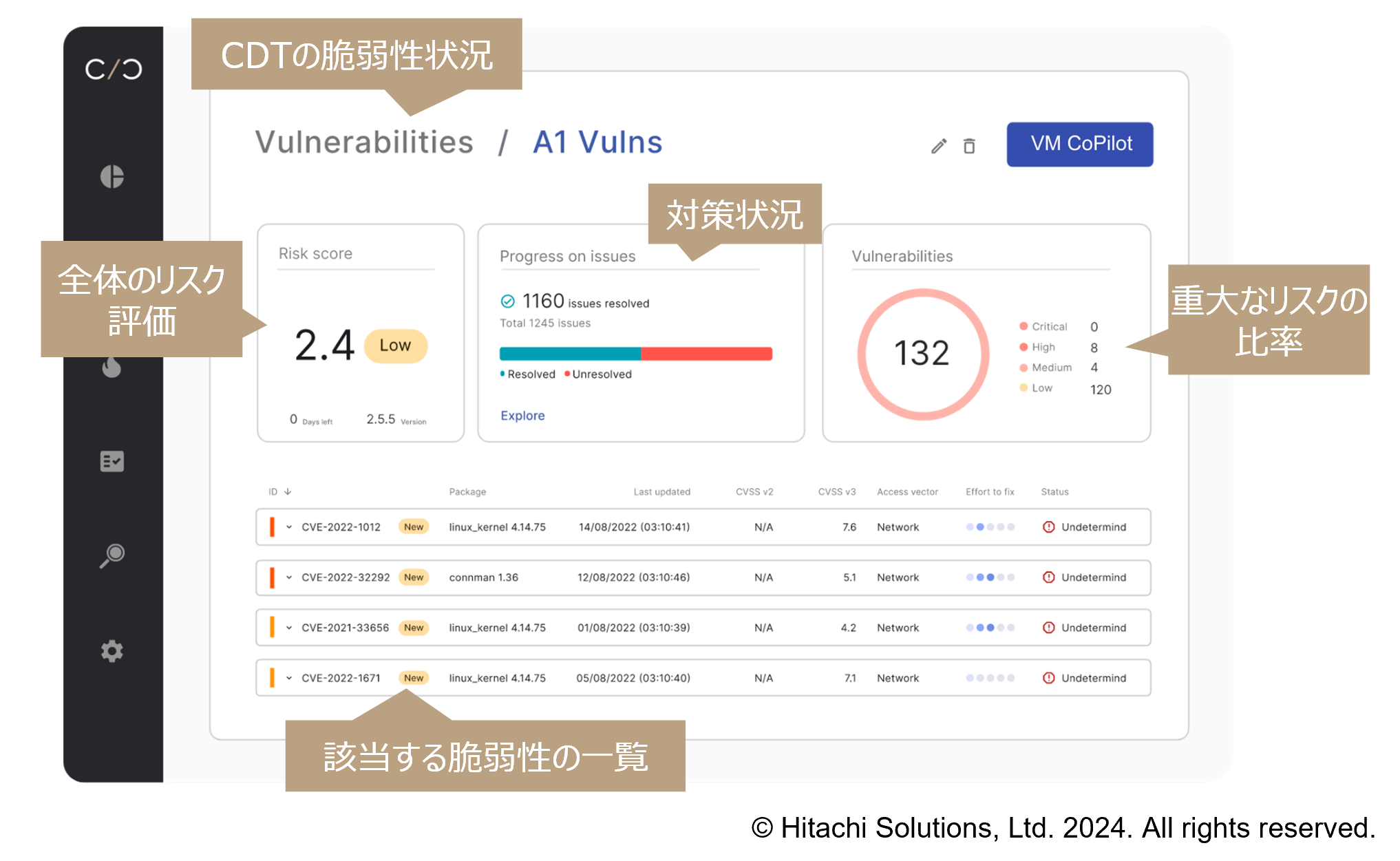Click the resolved checkmark icon by 1160

coord(508,301)
